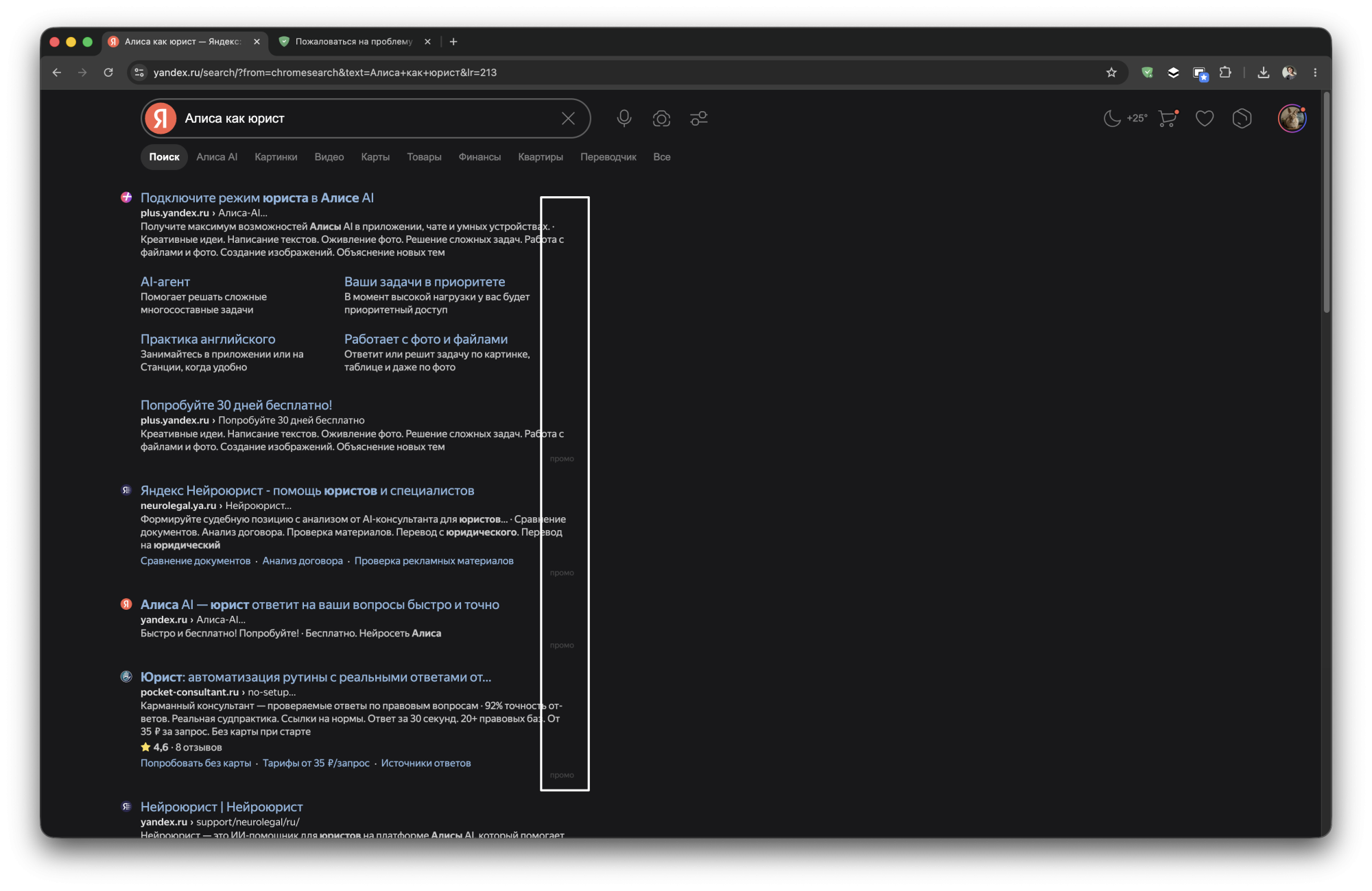Open 'Проверка рекламных материалов' sitelink

click(434, 561)
